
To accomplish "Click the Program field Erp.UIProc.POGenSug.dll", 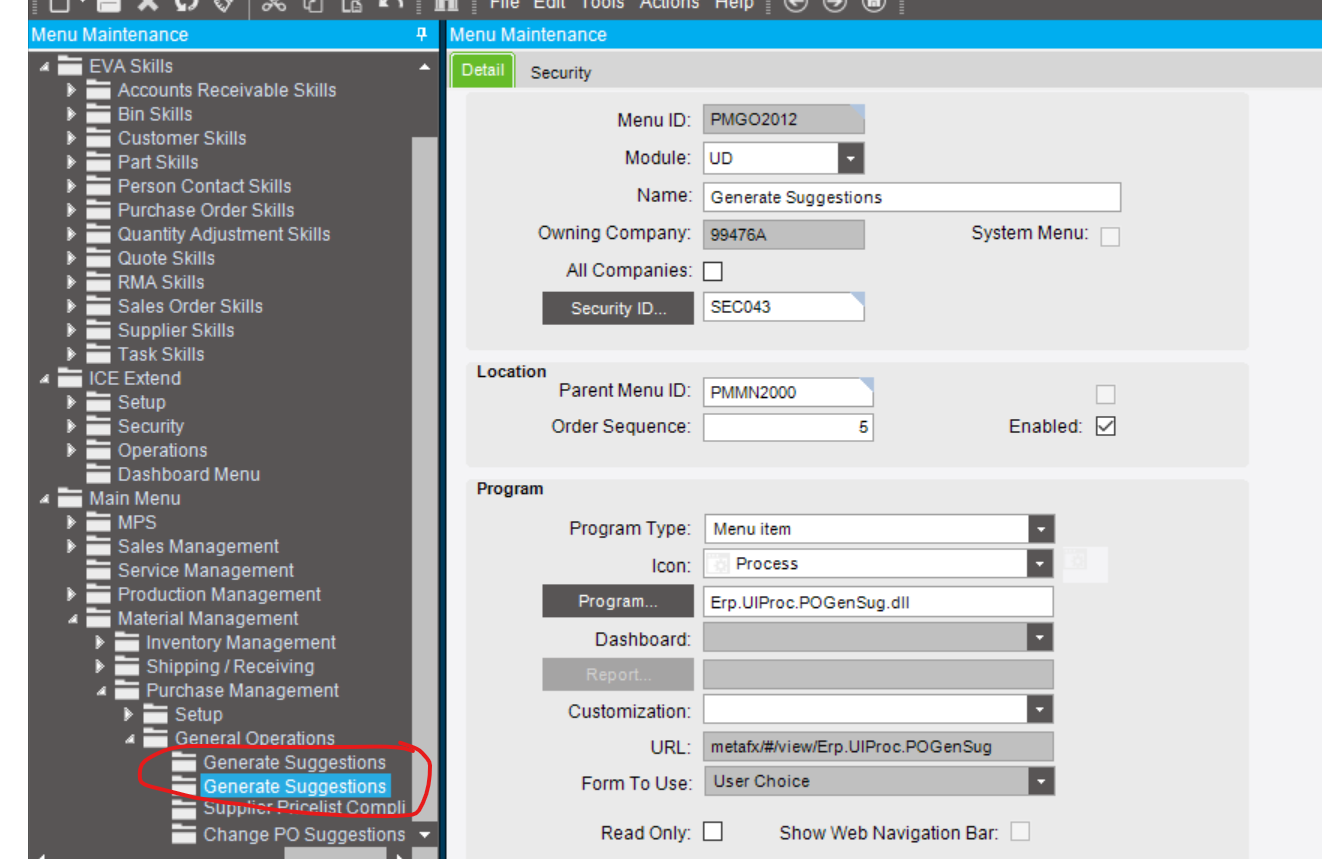I will (878, 602).
